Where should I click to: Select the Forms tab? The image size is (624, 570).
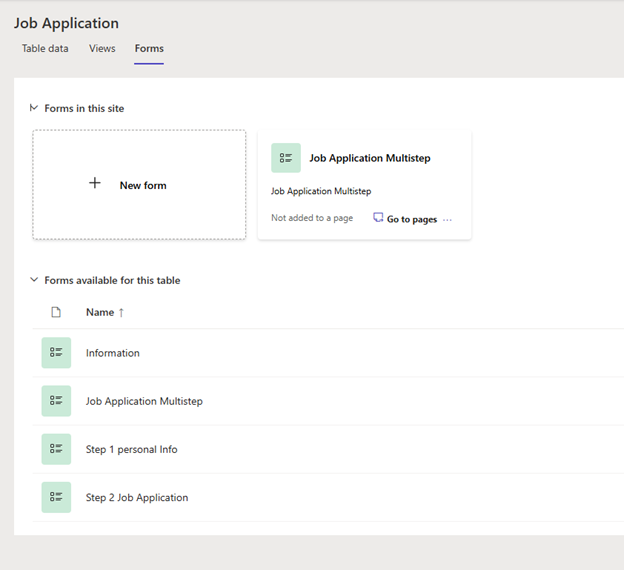(149, 48)
